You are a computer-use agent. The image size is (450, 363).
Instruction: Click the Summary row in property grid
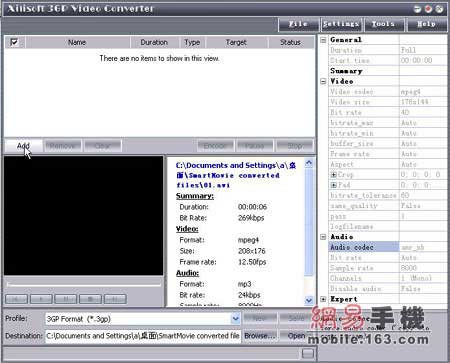[388, 71]
